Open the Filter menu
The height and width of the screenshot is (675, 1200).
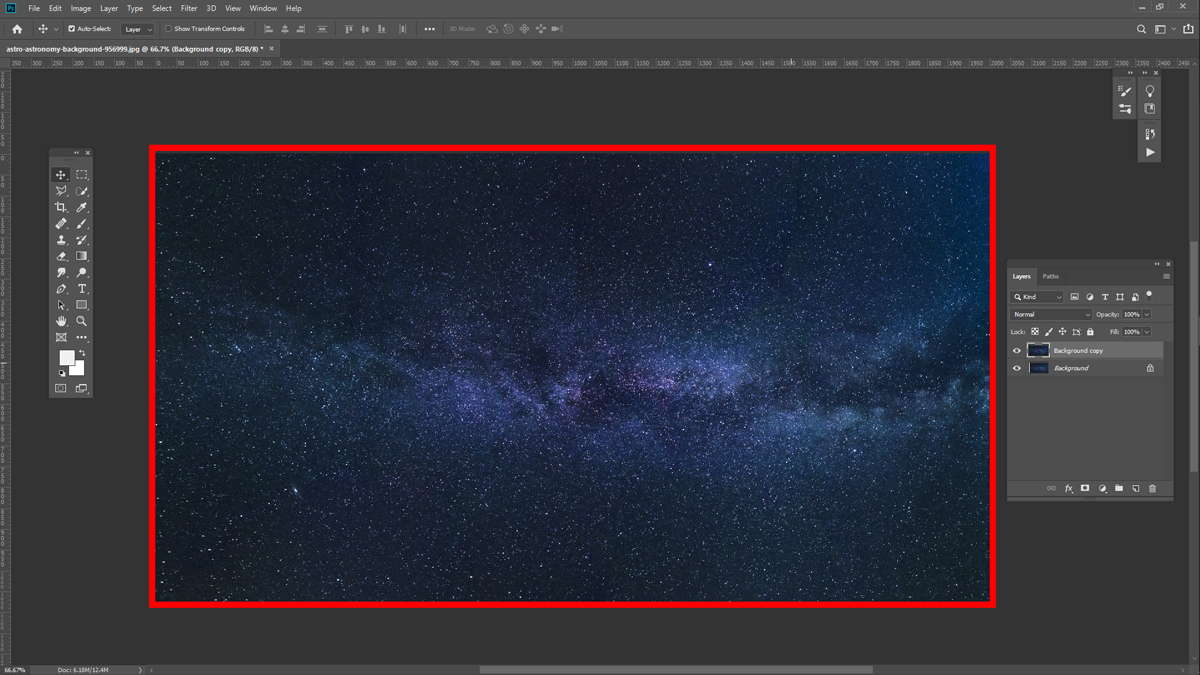click(x=189, y=8)
